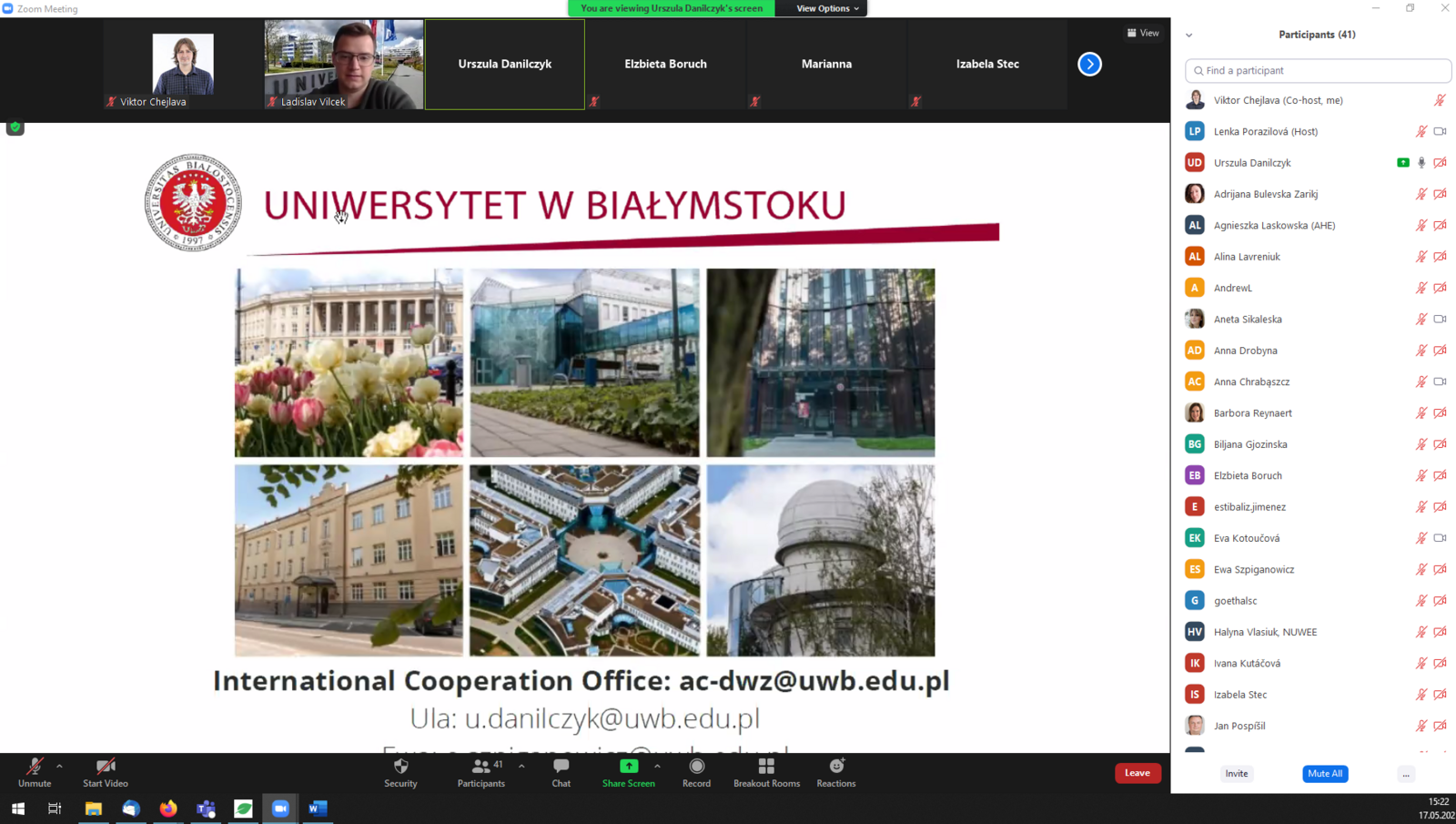Open the Chat panel
The image size is (1456, 824).
pos(561,767)
